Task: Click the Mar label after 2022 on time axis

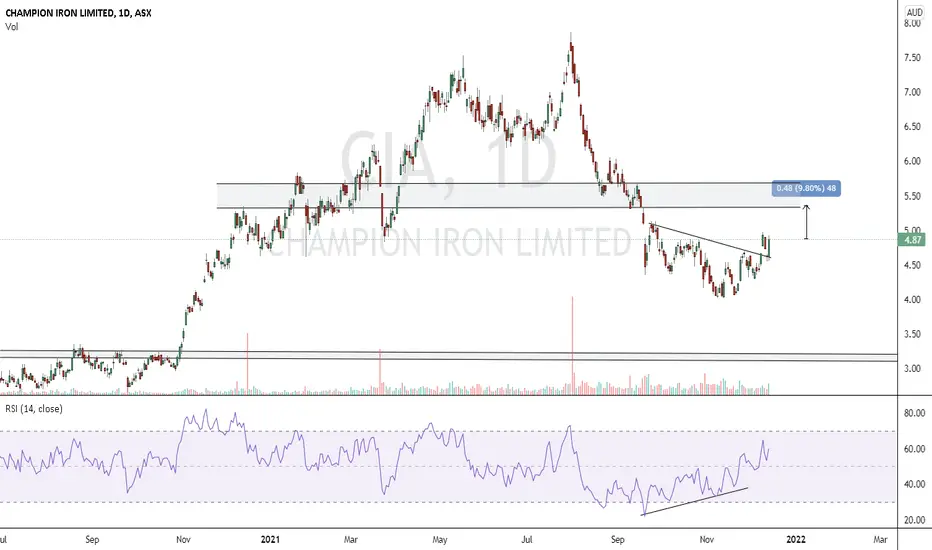Action: (x=880, y=539)
